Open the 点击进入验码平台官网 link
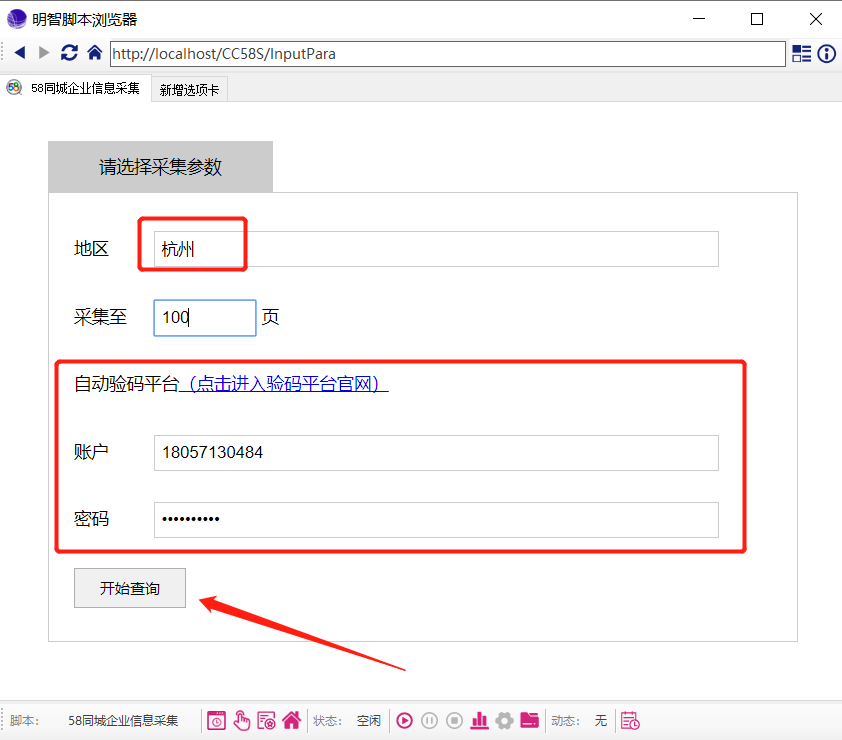Viewport: 842px width, 740px height. coord(284,384)
